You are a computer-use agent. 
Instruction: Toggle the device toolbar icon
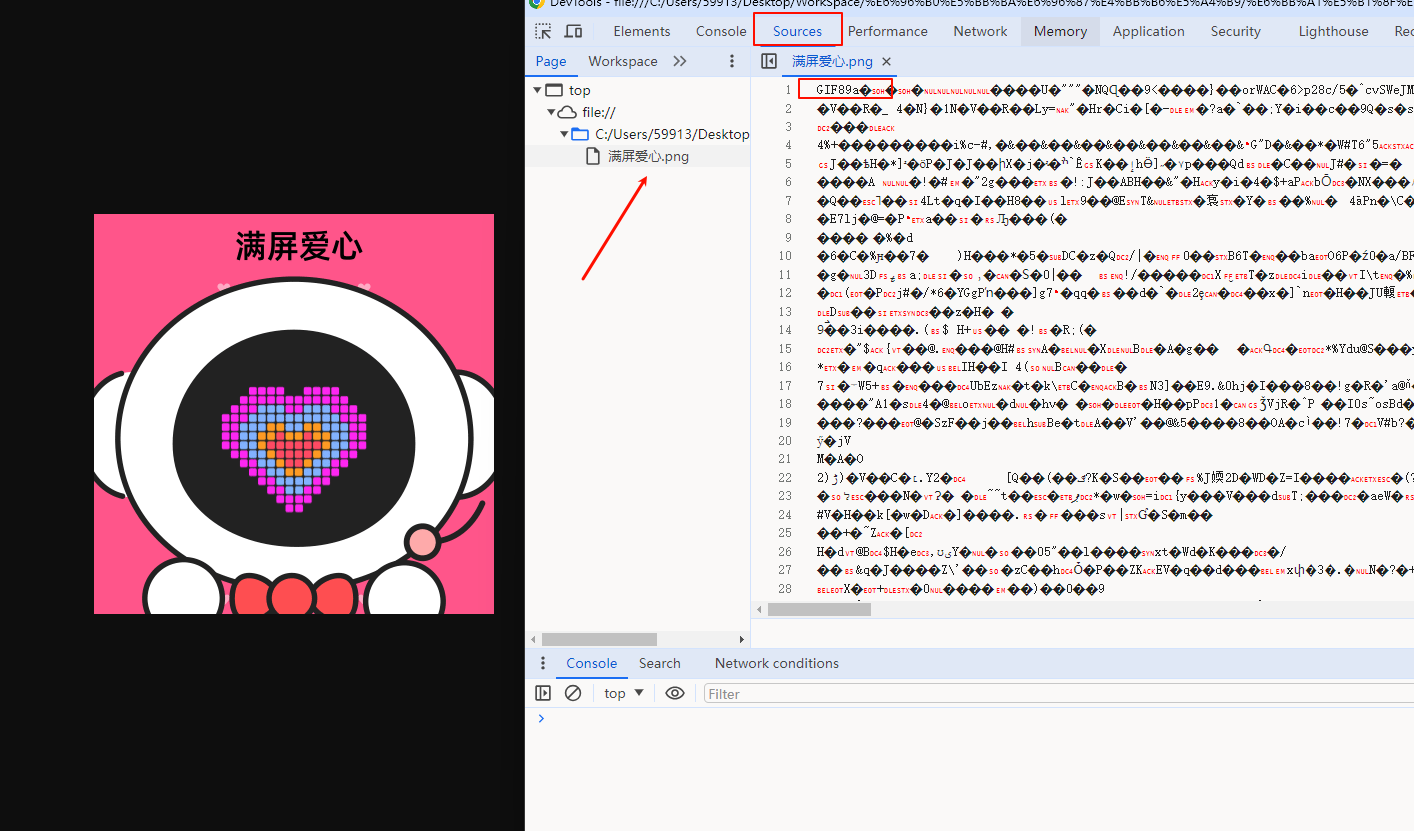tap(573, 31)
